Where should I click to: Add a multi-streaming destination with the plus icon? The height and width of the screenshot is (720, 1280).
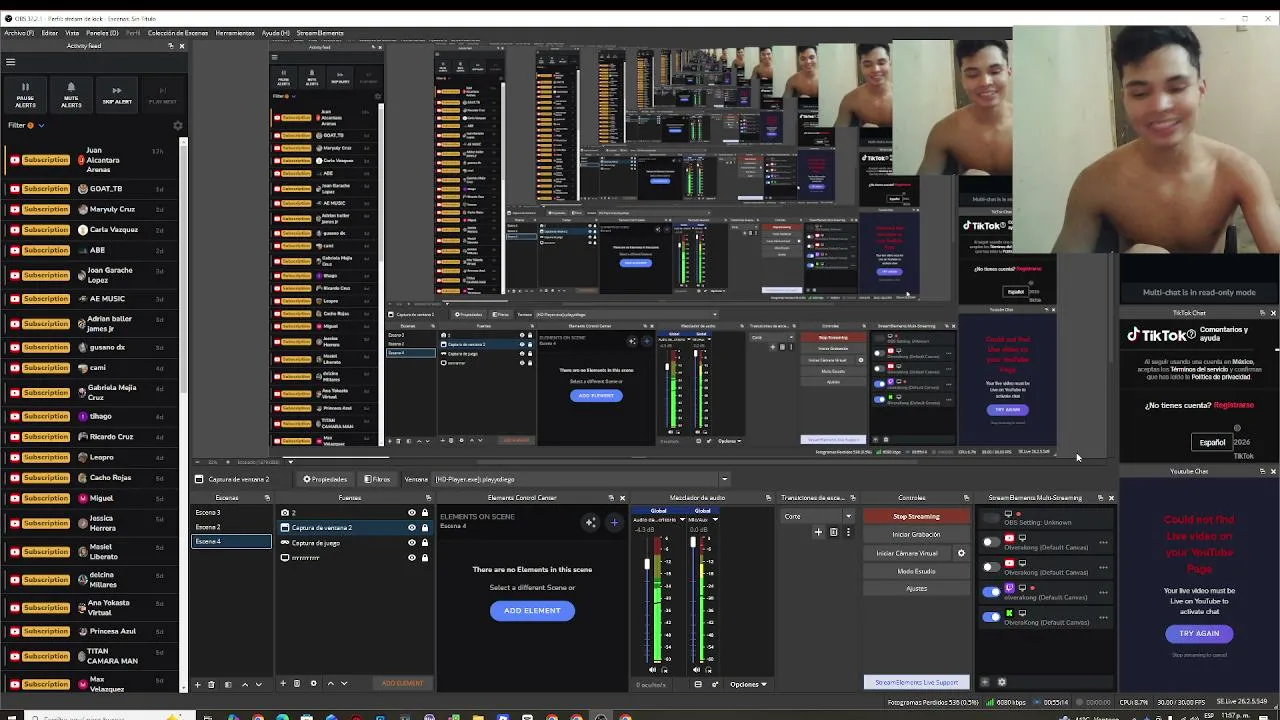coord(985,682)
